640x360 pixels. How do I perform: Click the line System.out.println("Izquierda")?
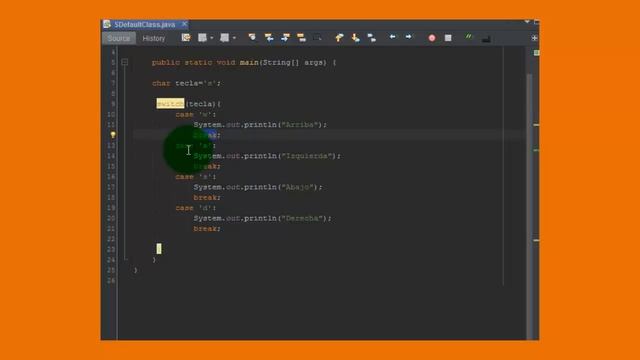click(267, 156)
